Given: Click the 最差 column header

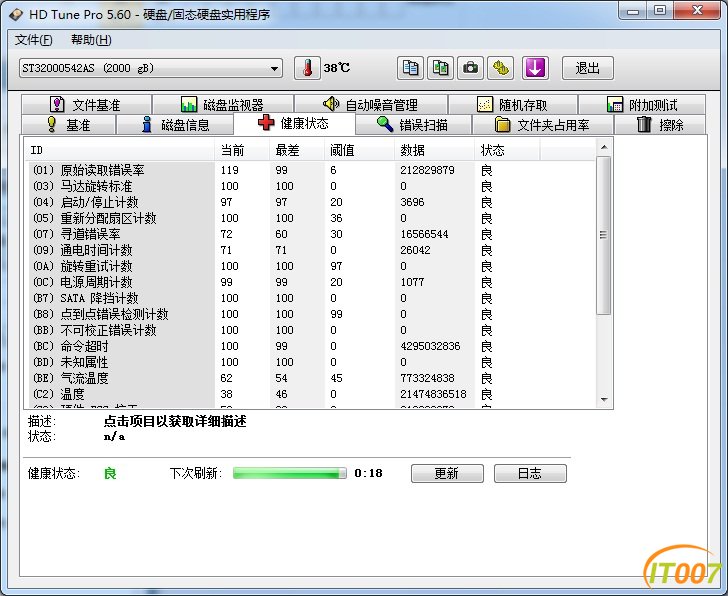Looking at the screenshot, I should tap(297, 150).
